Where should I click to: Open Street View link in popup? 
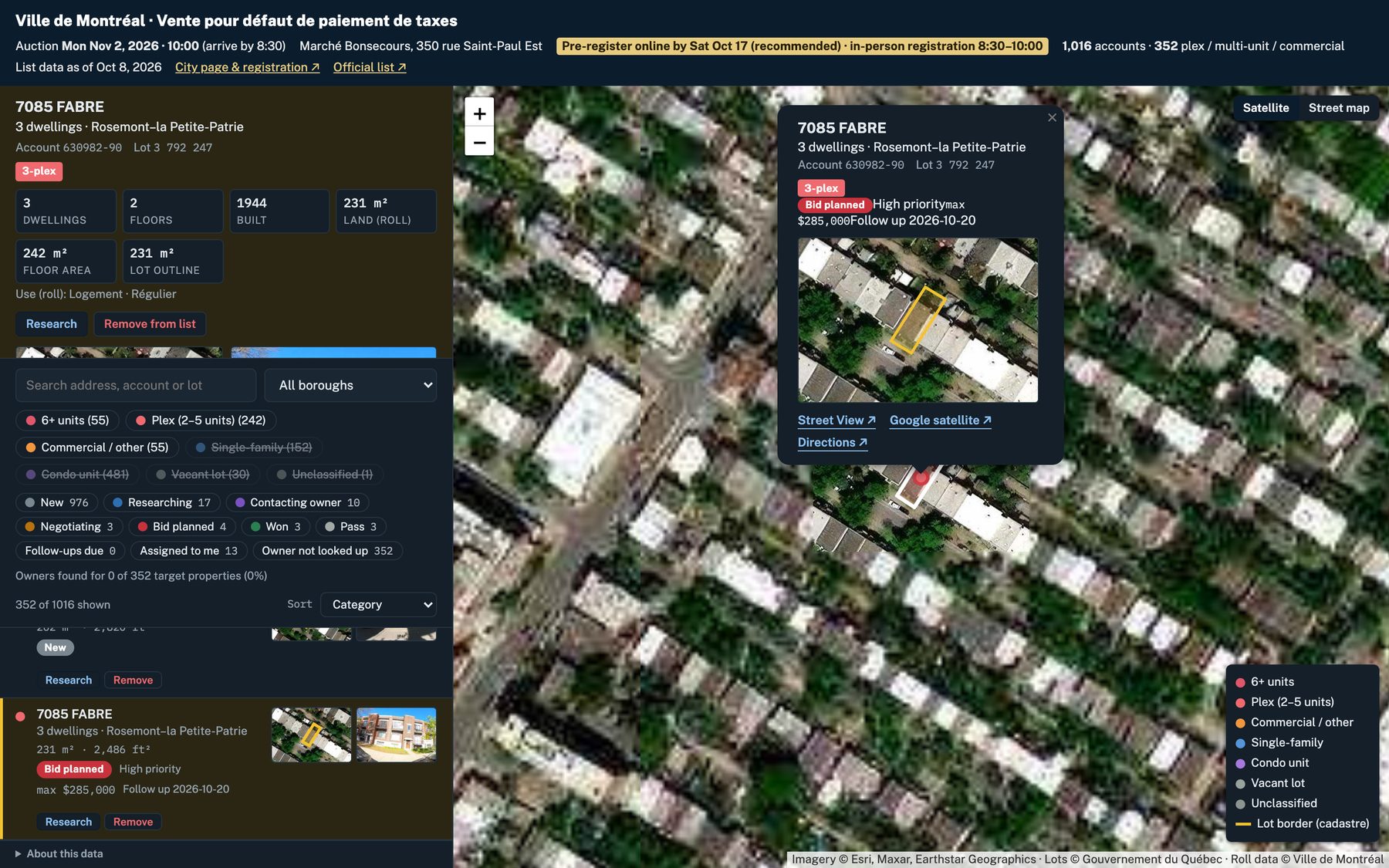tap(836, 420)
